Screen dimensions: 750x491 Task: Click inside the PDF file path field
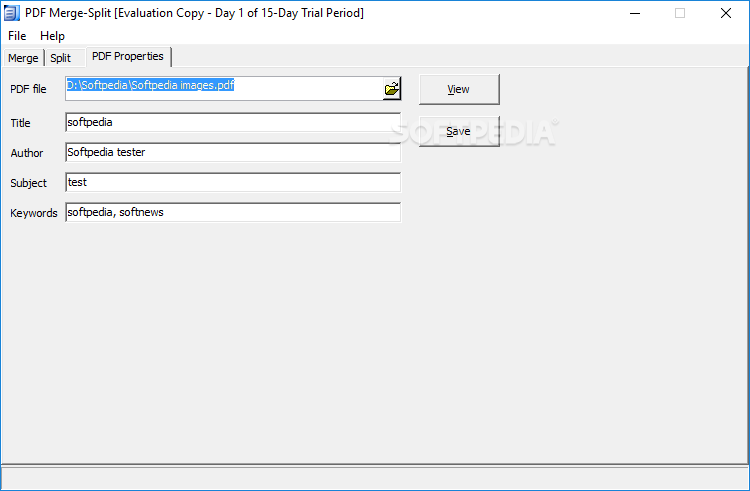pyautogui.click(x=224, y=88)
